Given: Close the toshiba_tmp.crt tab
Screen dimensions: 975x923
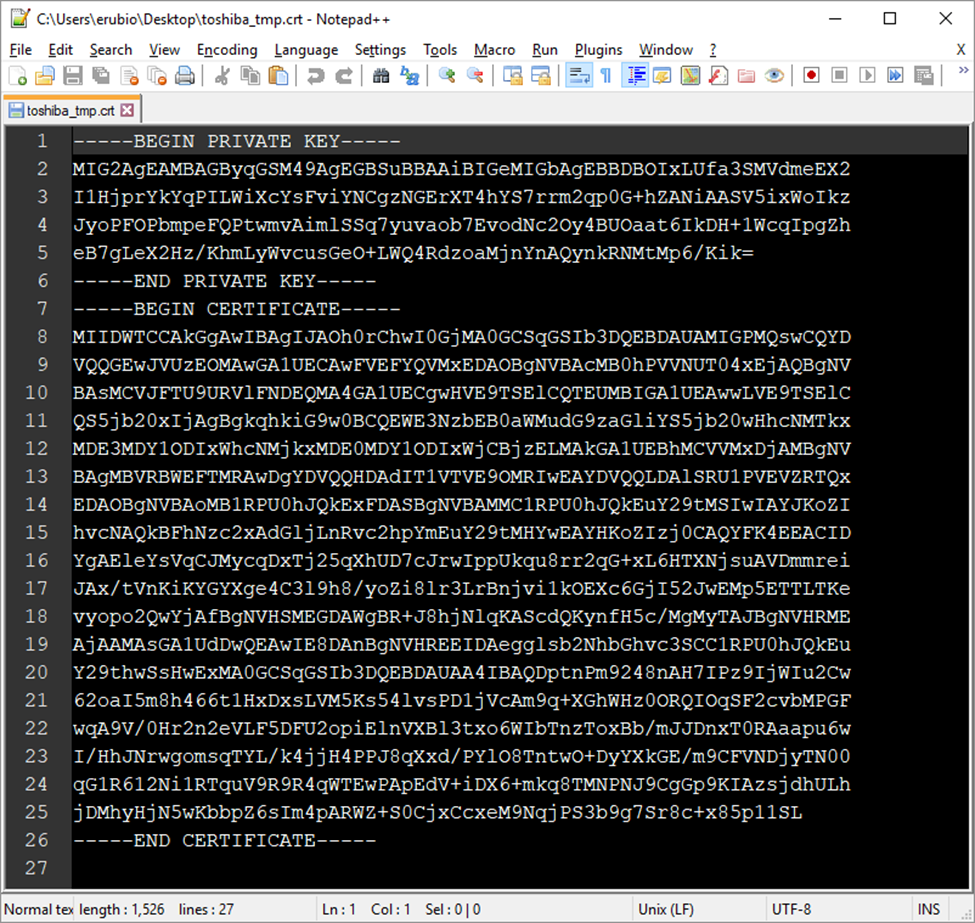Looking at the screenshot, I should [126, 109].
